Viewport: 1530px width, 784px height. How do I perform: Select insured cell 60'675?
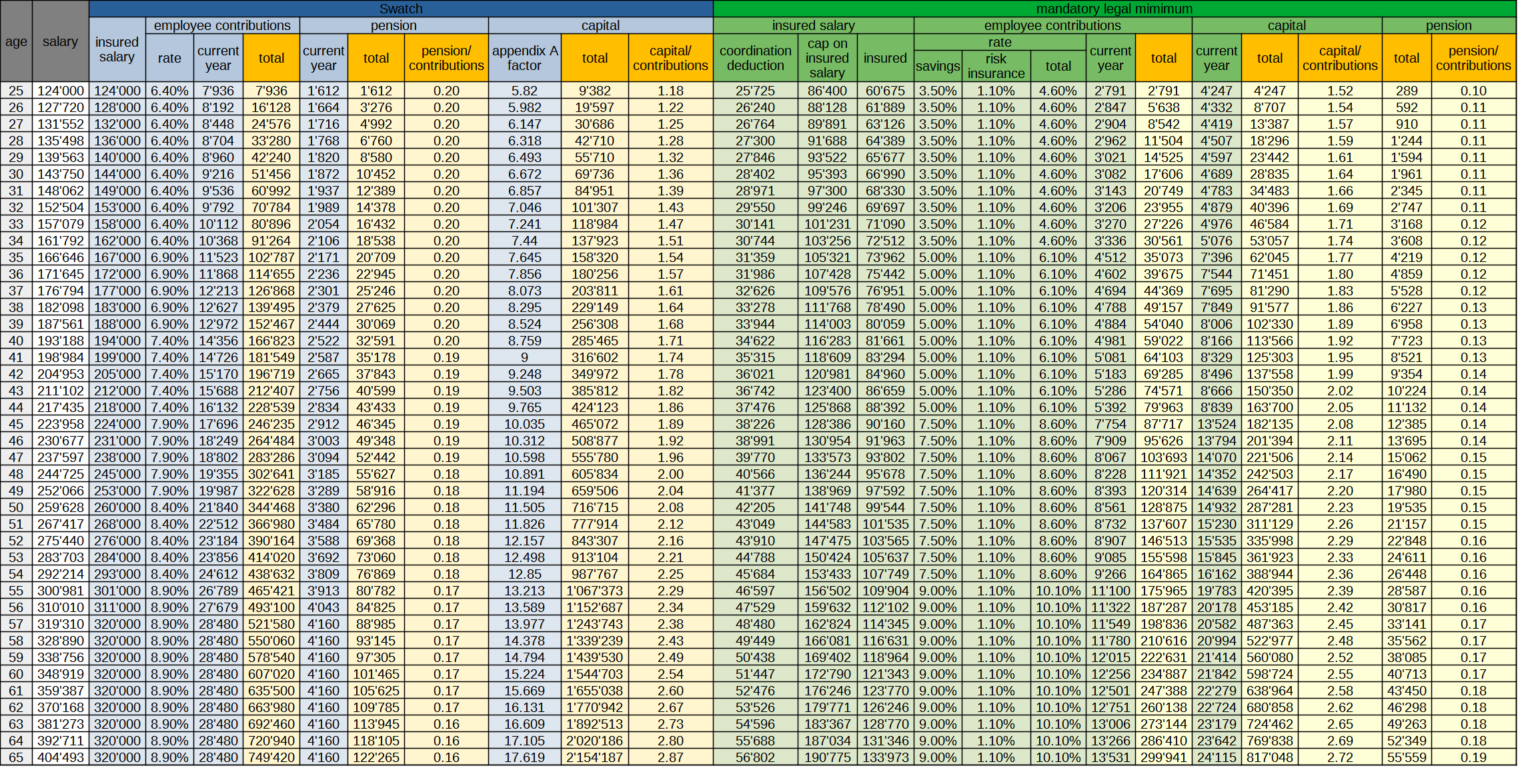click(x=886, y=91)
